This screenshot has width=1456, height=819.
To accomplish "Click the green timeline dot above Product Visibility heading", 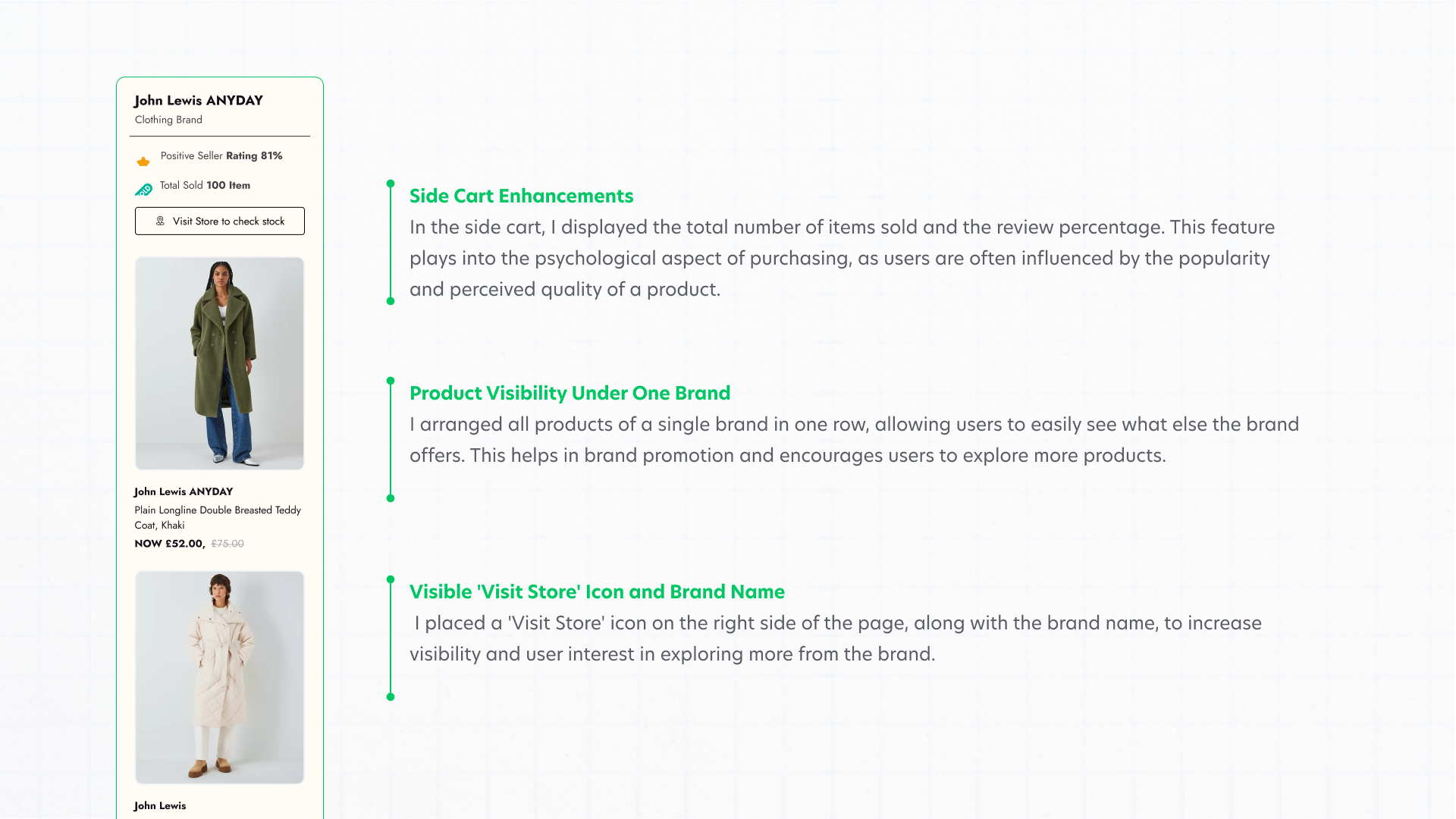I will tap(391, 380).
